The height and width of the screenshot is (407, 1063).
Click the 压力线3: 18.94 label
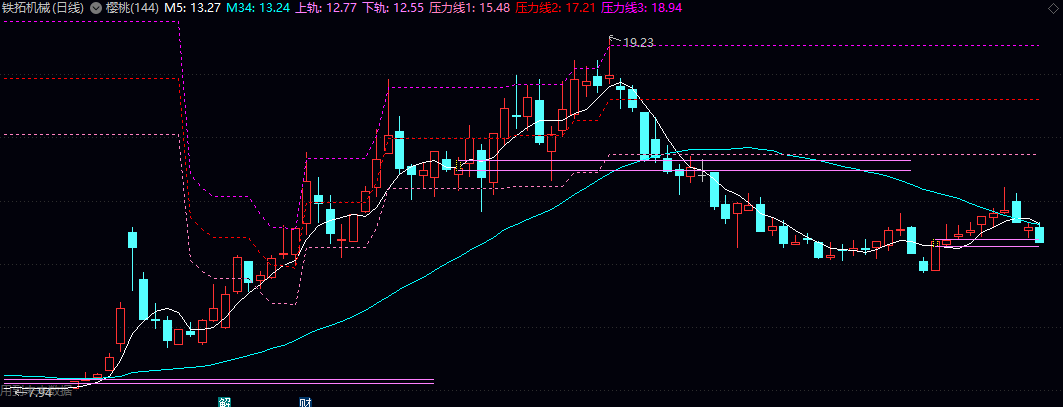tap(641, 8)
